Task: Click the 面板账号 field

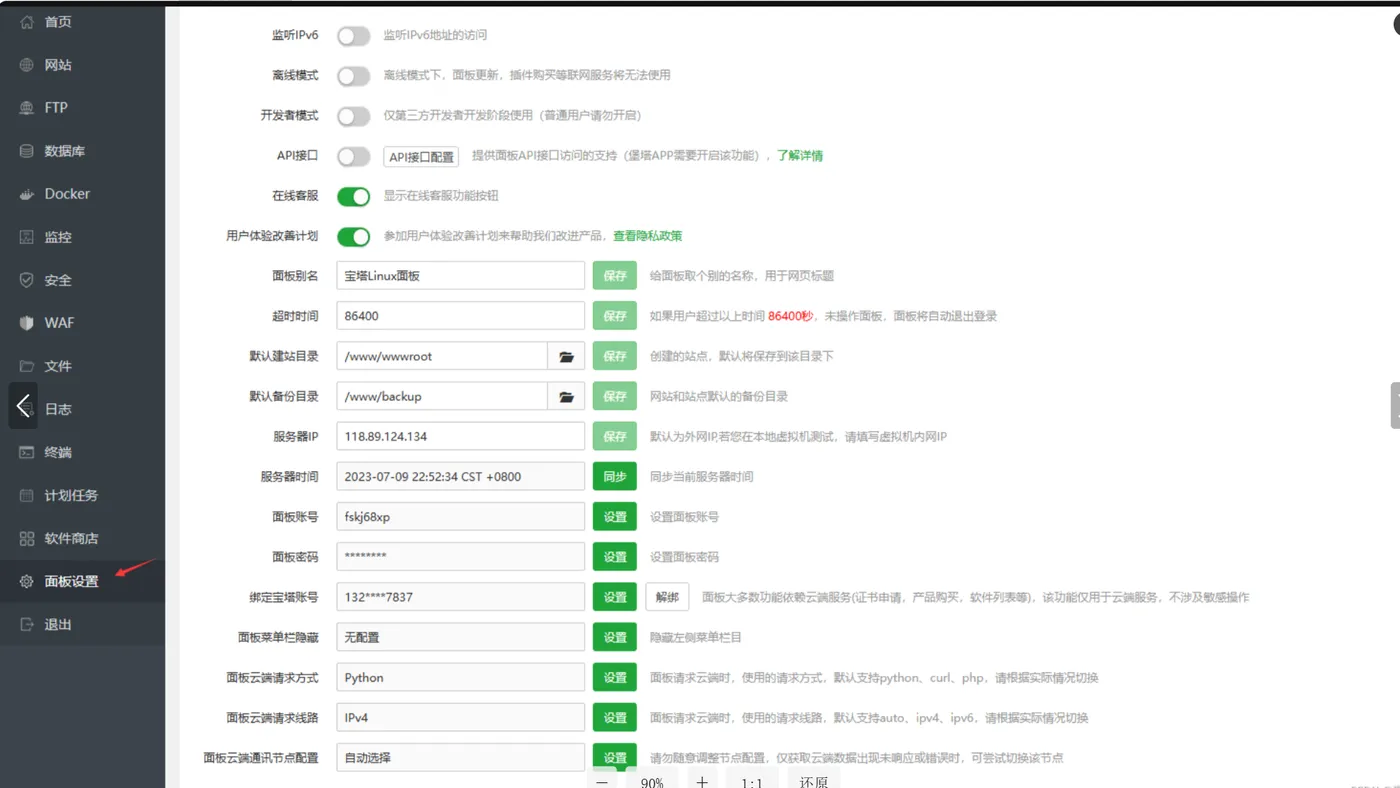Action: click(x=460, y=517)
